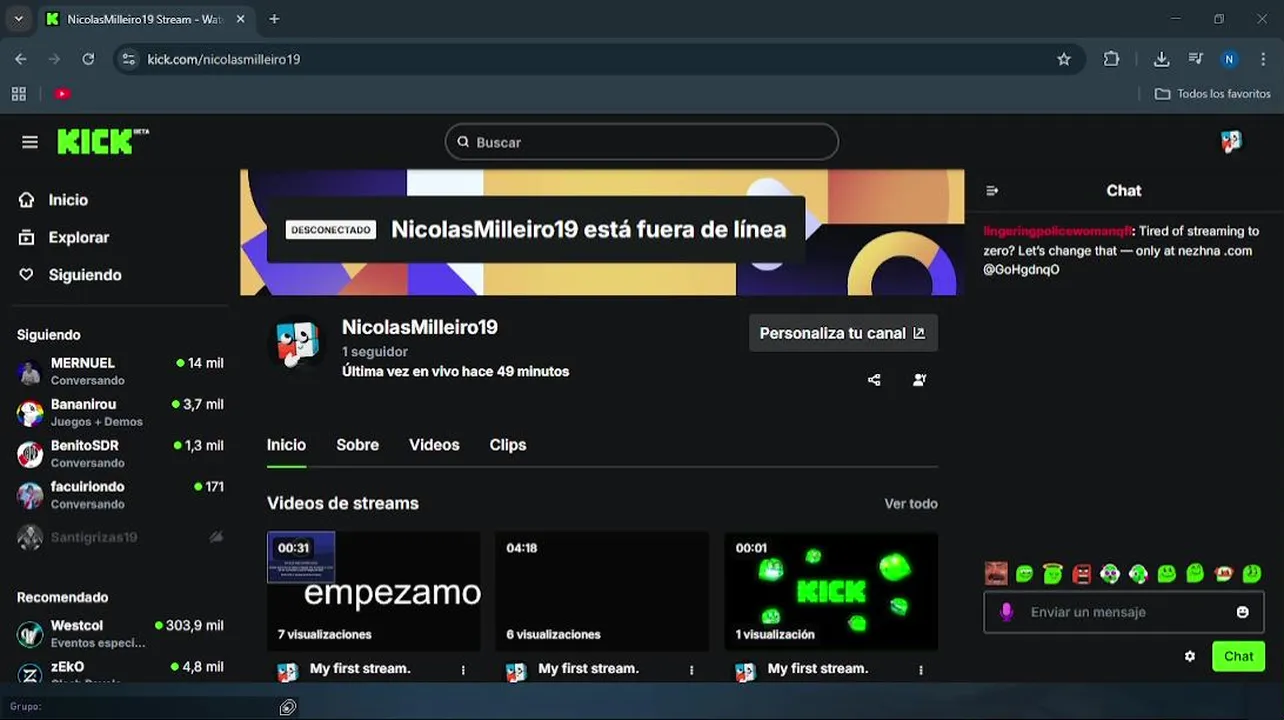Click the green Chat send button

pyautogui.click(x=1238, y=657)
